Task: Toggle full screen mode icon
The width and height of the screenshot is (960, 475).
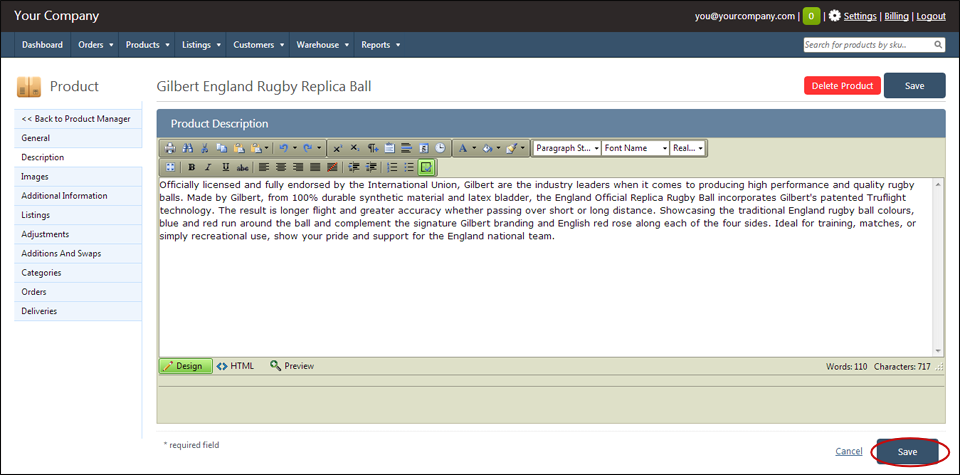Action: (x=170, y=167)
